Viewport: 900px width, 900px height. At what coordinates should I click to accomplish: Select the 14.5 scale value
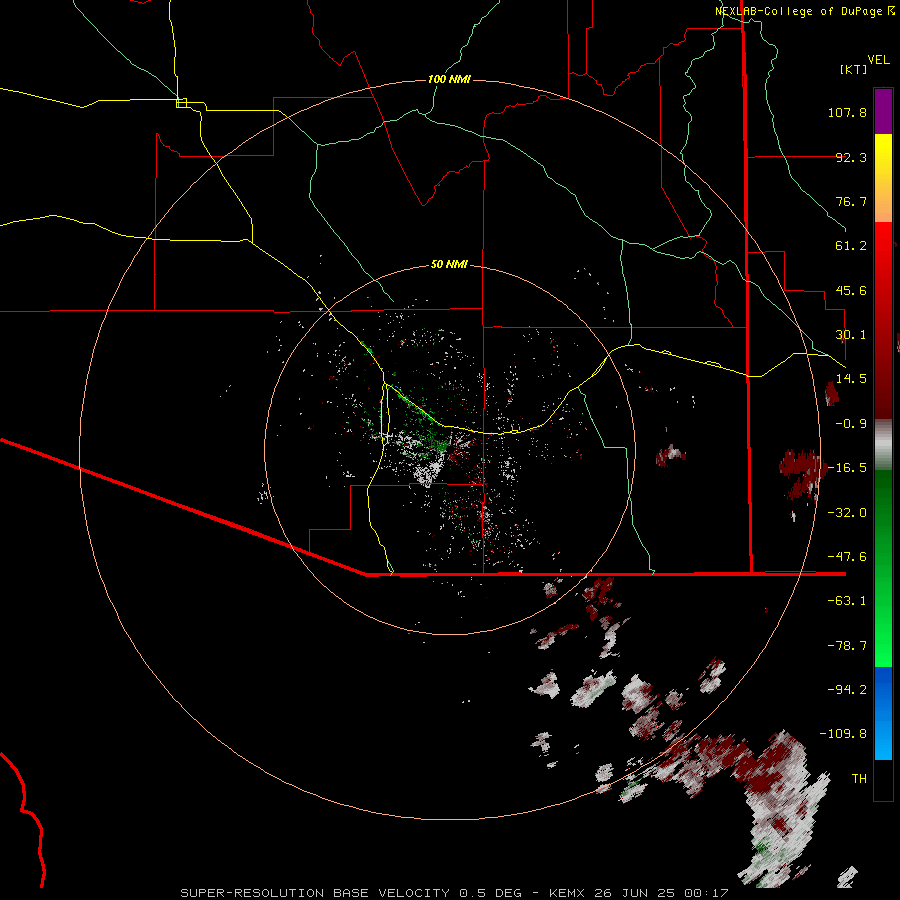(851, 379)
